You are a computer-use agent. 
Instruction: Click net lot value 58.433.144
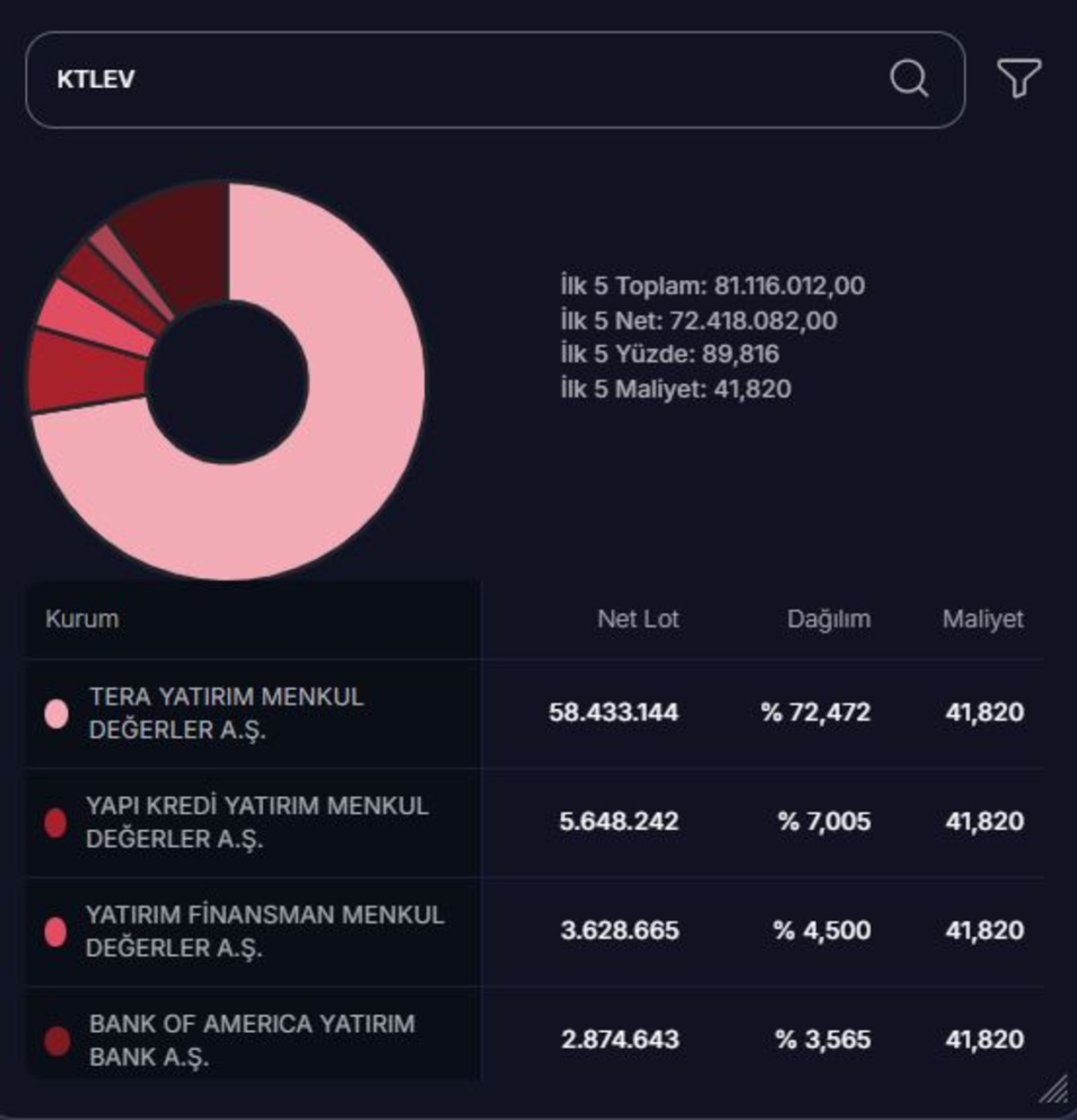pyautogui.click(x=614, y=713)
